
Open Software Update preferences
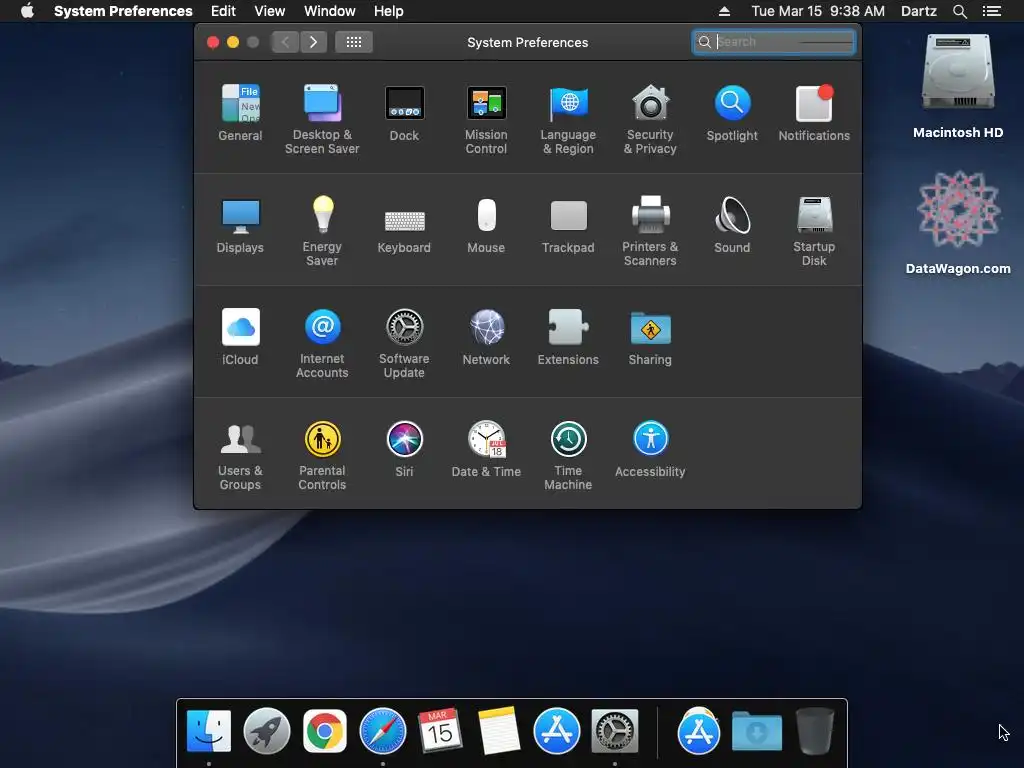404,344
